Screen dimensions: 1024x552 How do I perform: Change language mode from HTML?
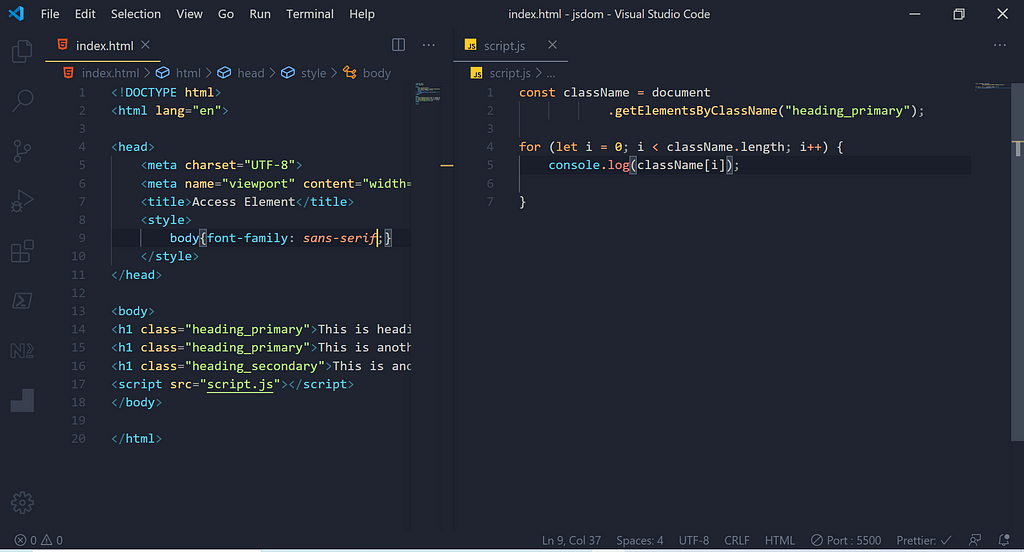pos(780,540)
